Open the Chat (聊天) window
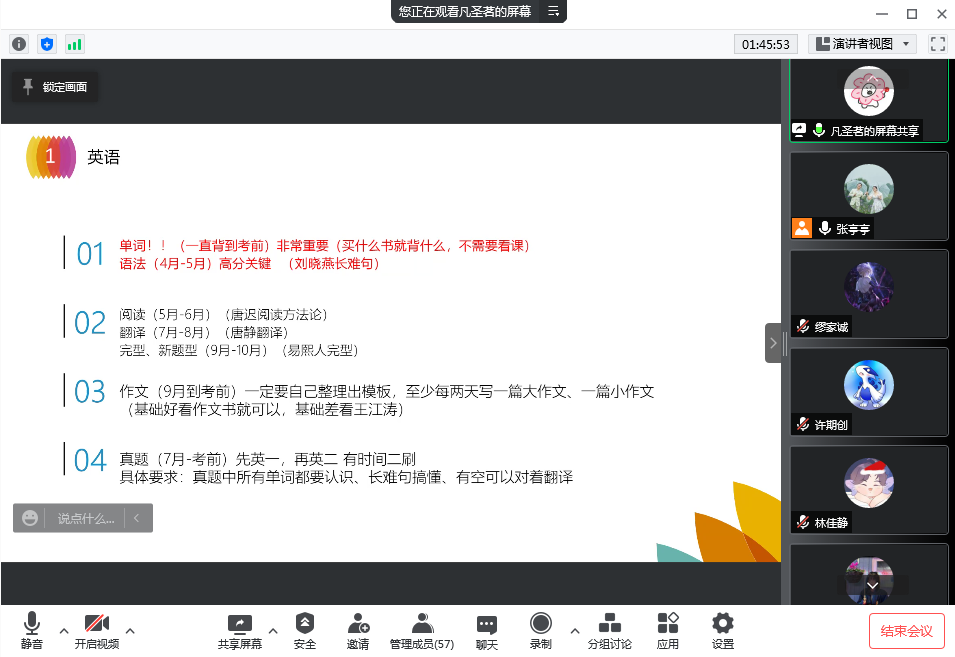The height and width of the screenshot is (657, 955). click(487, 631)
